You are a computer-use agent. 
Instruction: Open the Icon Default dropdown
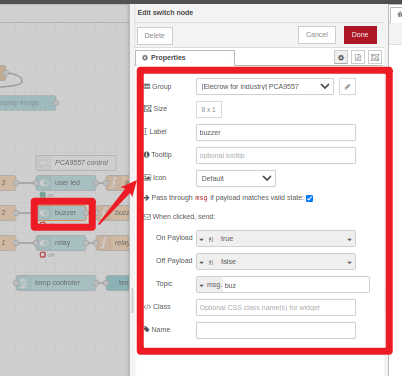tap(236, 178)
